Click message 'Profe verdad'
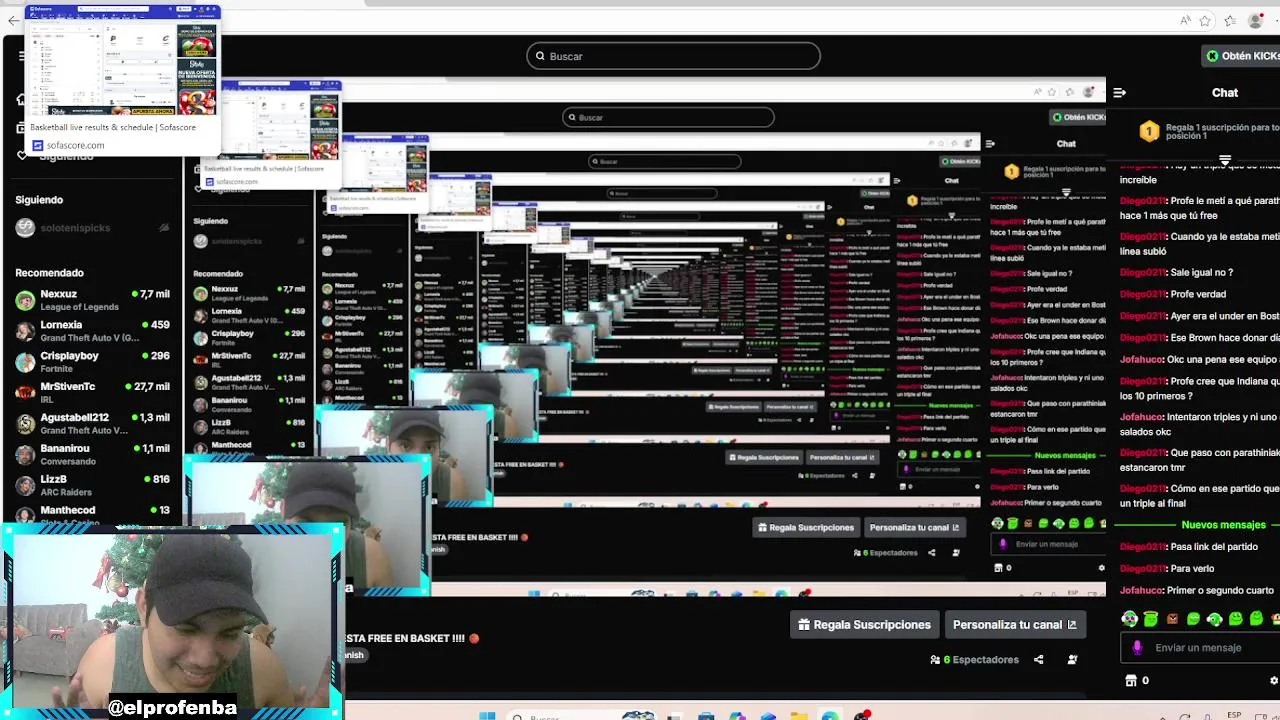This screenshot has height=720, width=1280. pos(1198,295)
